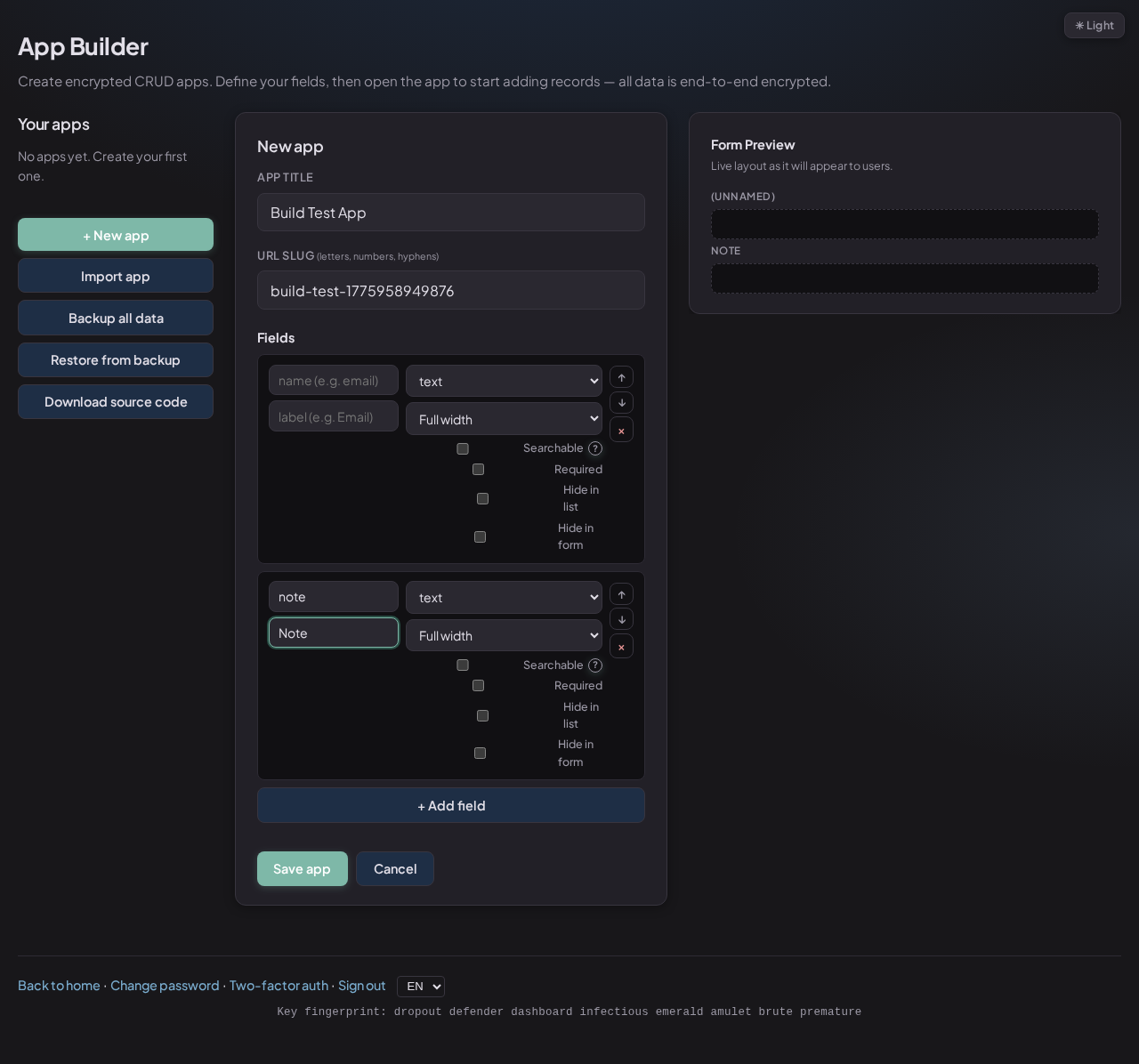The height and width of the screenshot is (1064, 1139).
Task: Open the Full width layout dropdown
Action: (504, 418)
